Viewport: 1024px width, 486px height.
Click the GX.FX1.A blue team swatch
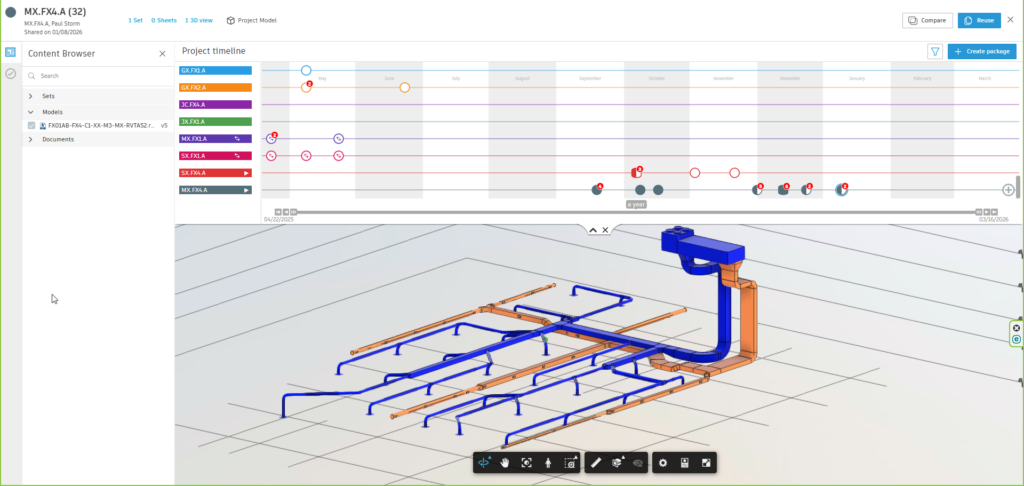click(216, 70)
